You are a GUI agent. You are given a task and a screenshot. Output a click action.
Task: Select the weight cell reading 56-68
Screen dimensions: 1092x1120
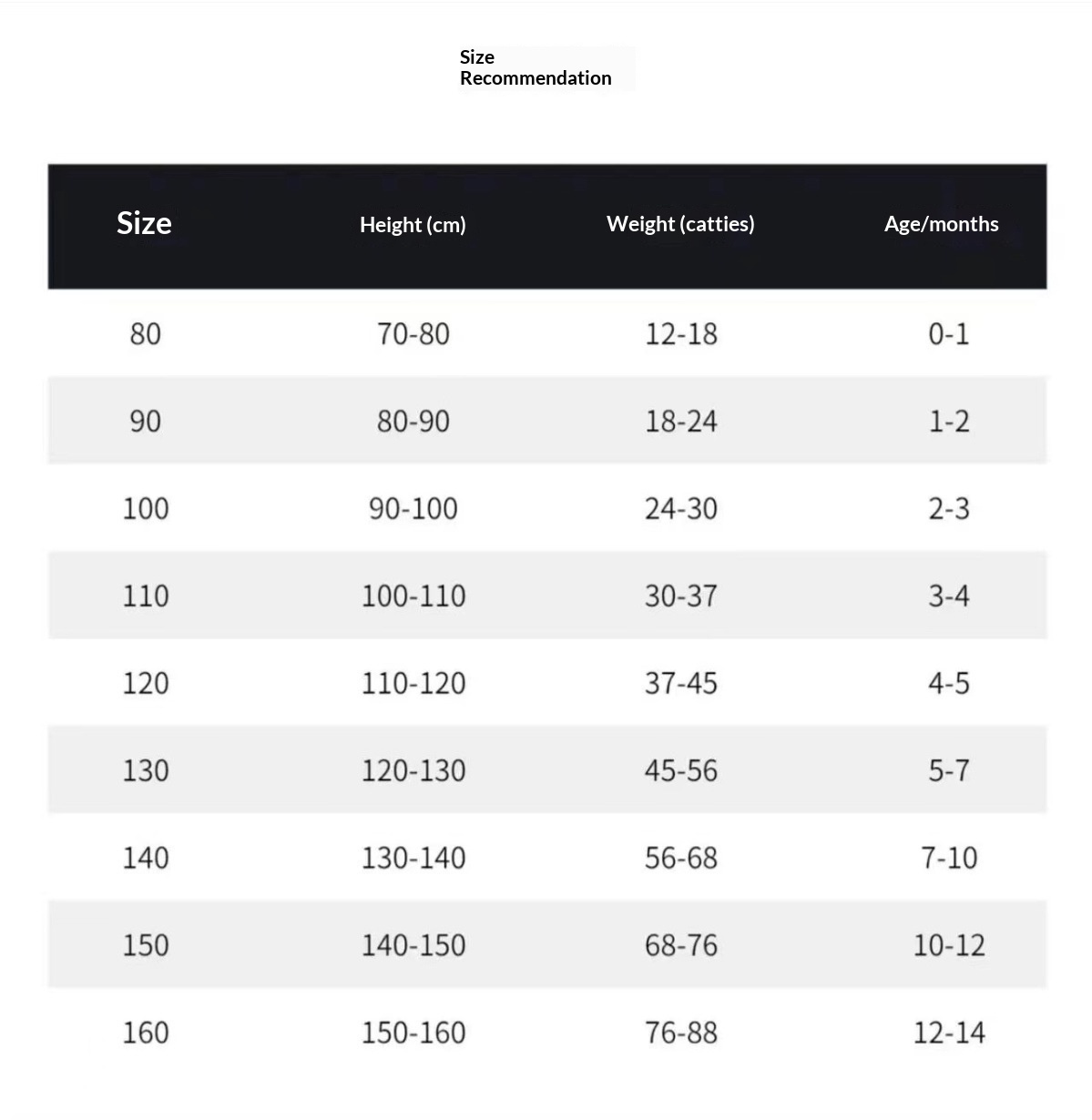[681, 859]
